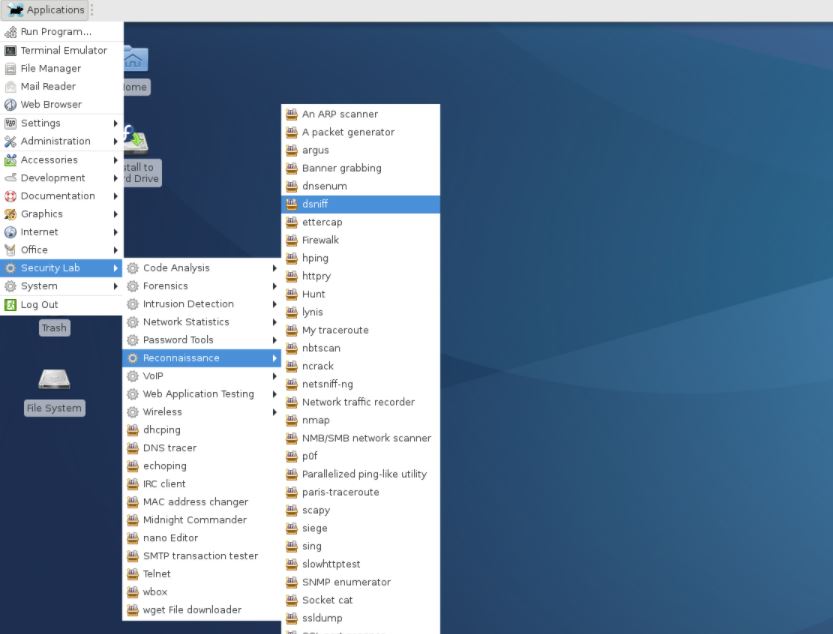This screenshot has height=634, width=833.
Task: Expand the VoIP submenu arrow
Action: click(x=274, y=376)
